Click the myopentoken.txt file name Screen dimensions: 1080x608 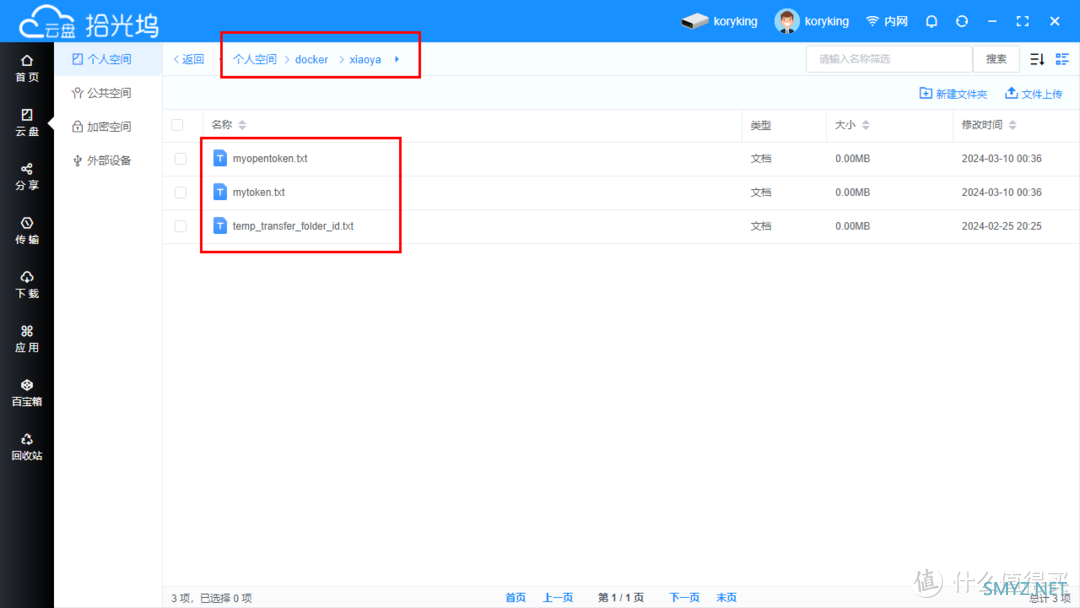pyautogui.click(x=270, y=158)
